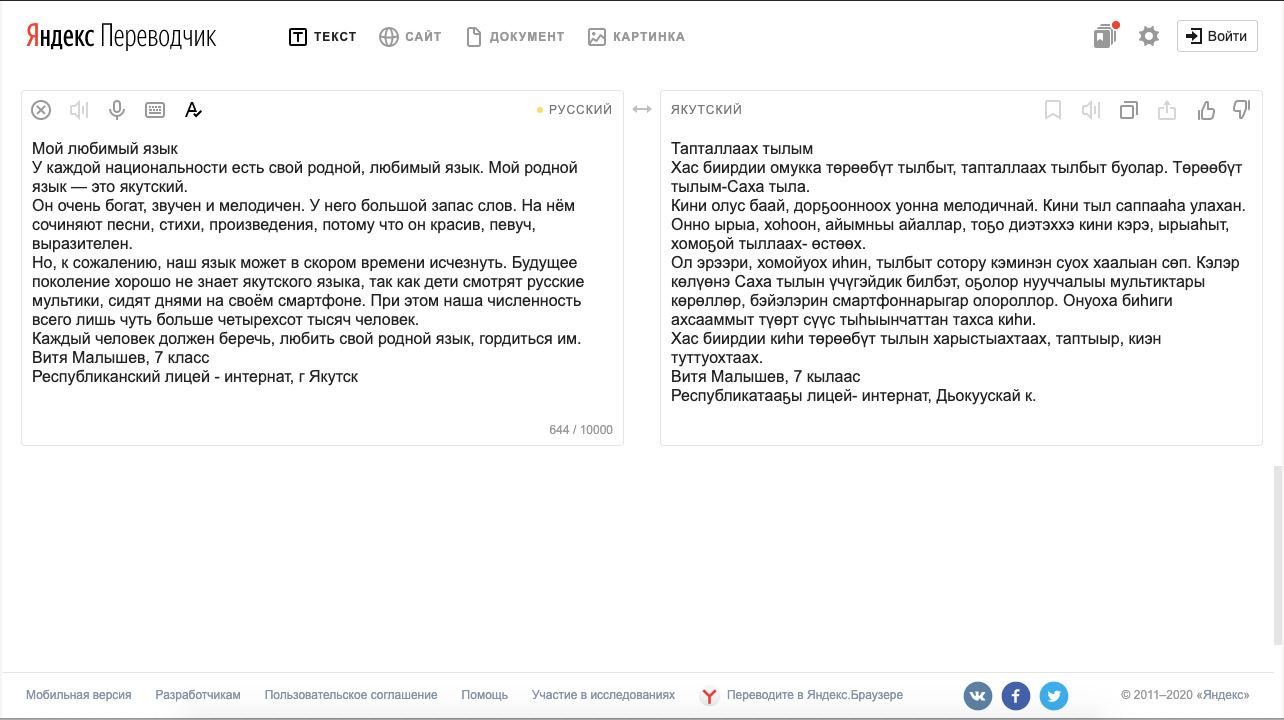Select the ТЕКСТ tab
1284x720 pixels.
tap(322, 37)
